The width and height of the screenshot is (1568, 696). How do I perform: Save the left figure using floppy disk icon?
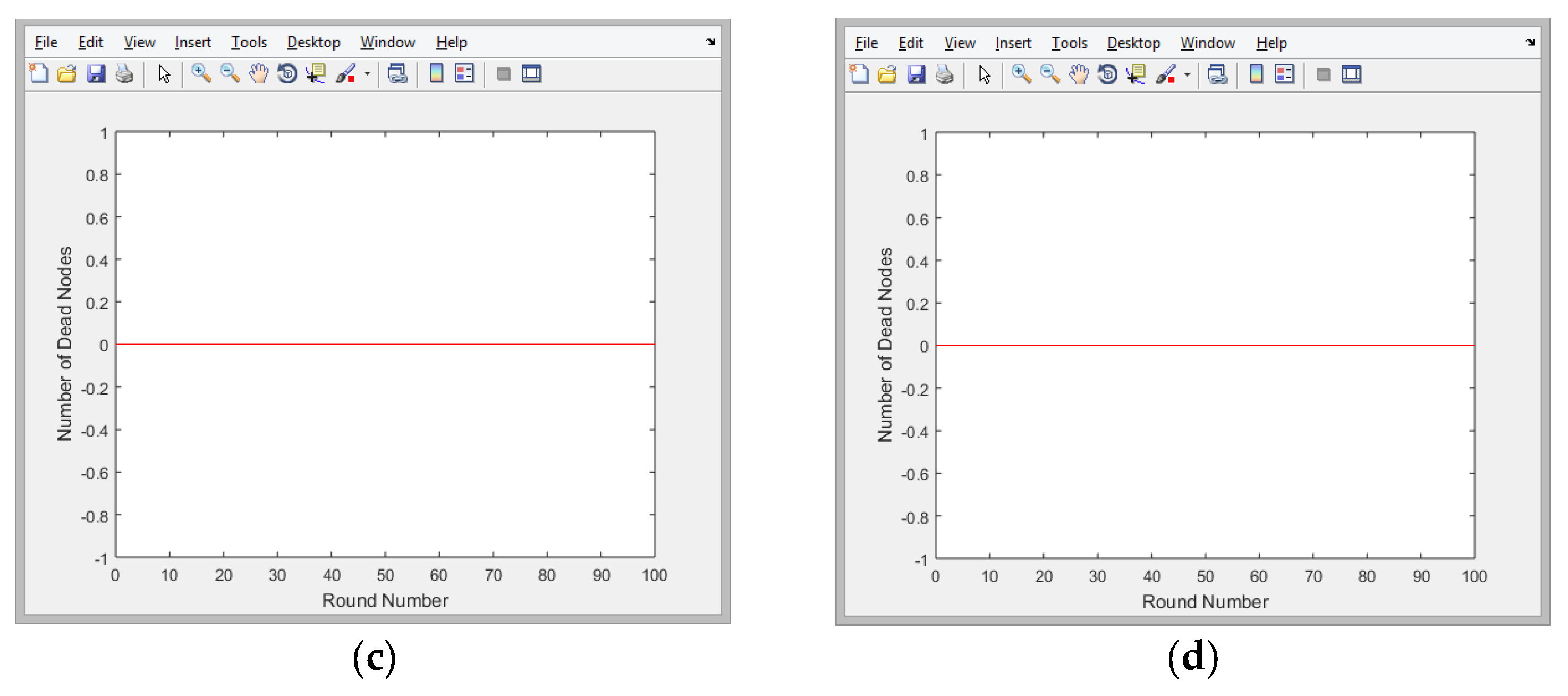point(96,74)
